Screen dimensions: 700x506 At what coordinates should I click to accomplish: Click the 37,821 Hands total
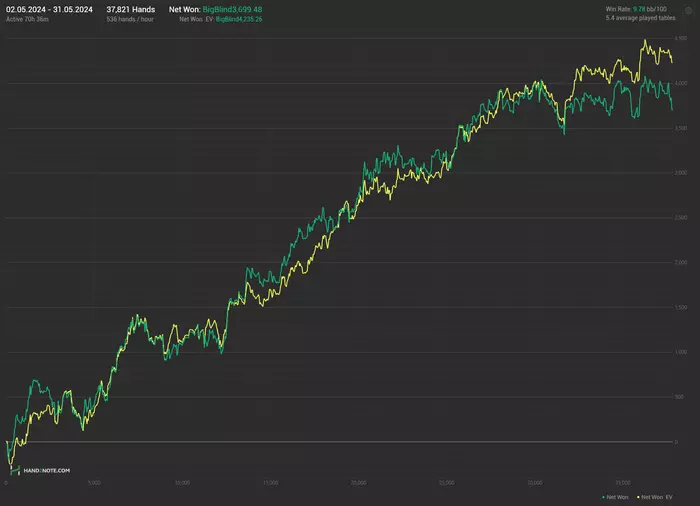131,9
